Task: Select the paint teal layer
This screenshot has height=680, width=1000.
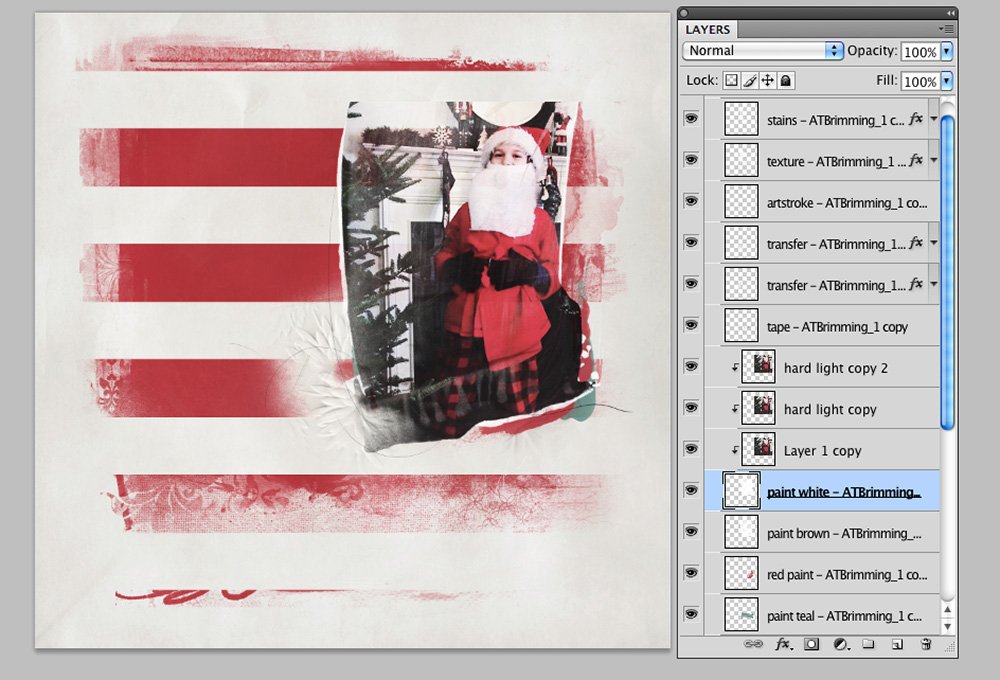Action: coord(822,615)
